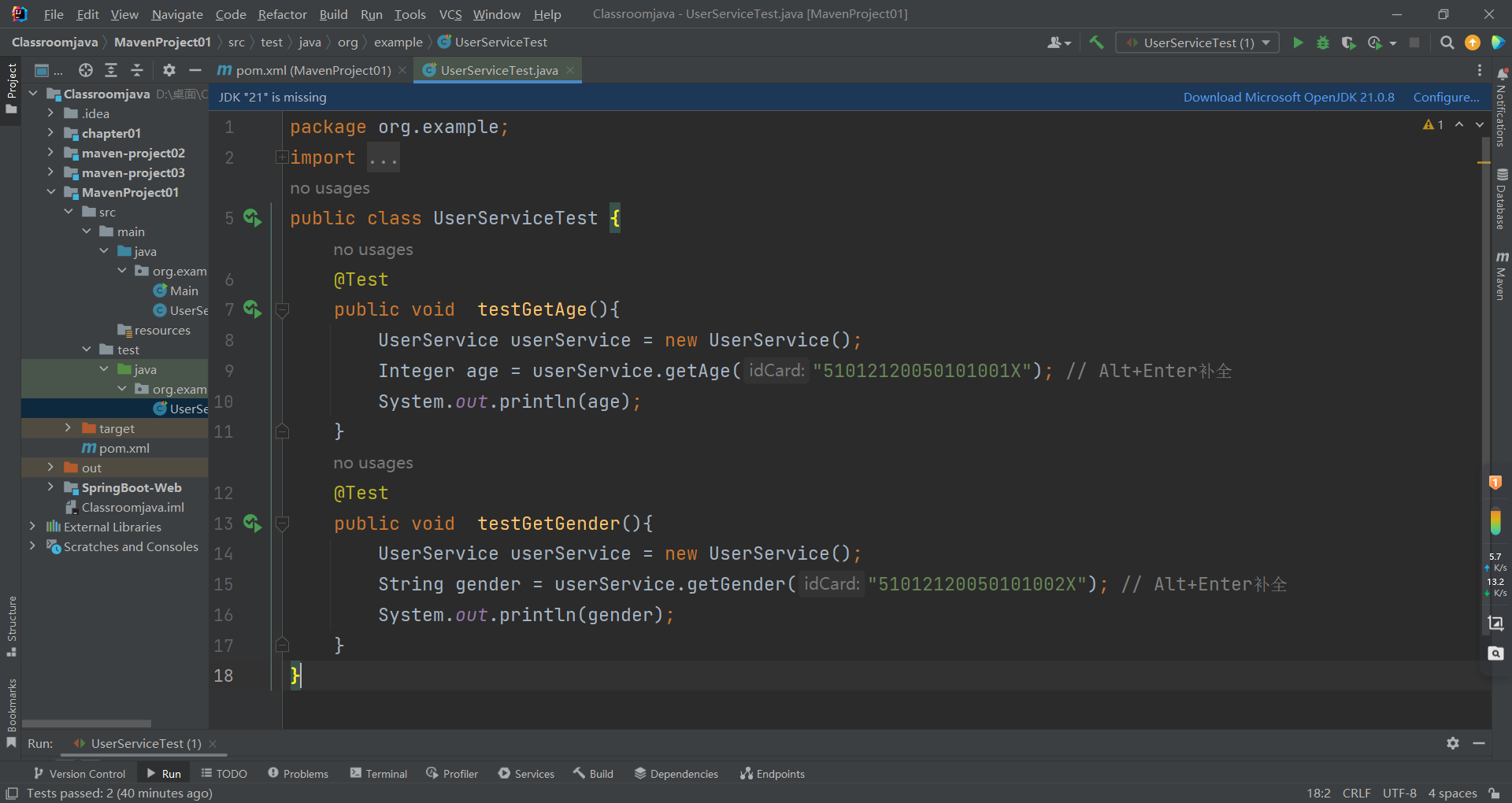Open the Maven tool window
The width and height of the screenshot is (1512, 803).
[x=1502, y=276]
